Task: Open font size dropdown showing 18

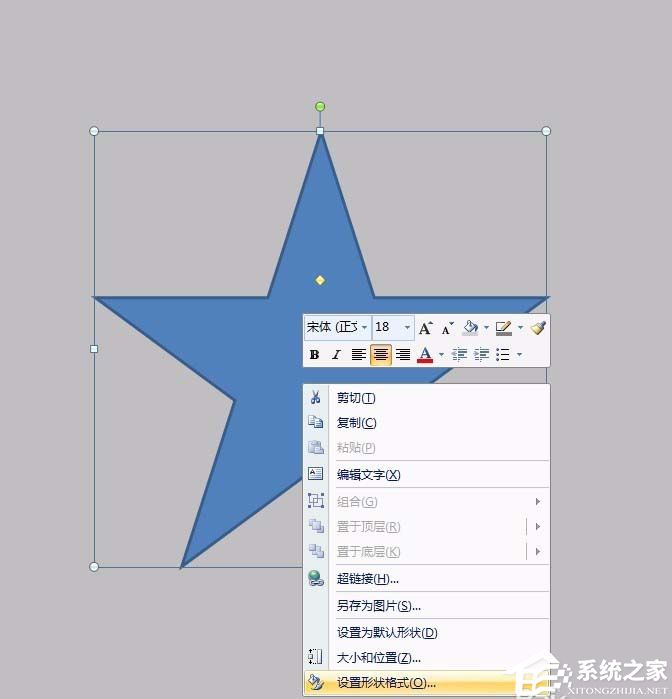Action: click(407, 328)
